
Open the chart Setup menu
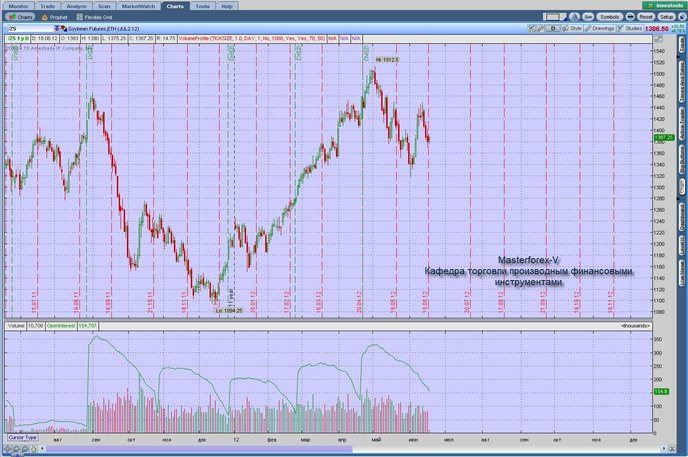click(666, 17)
